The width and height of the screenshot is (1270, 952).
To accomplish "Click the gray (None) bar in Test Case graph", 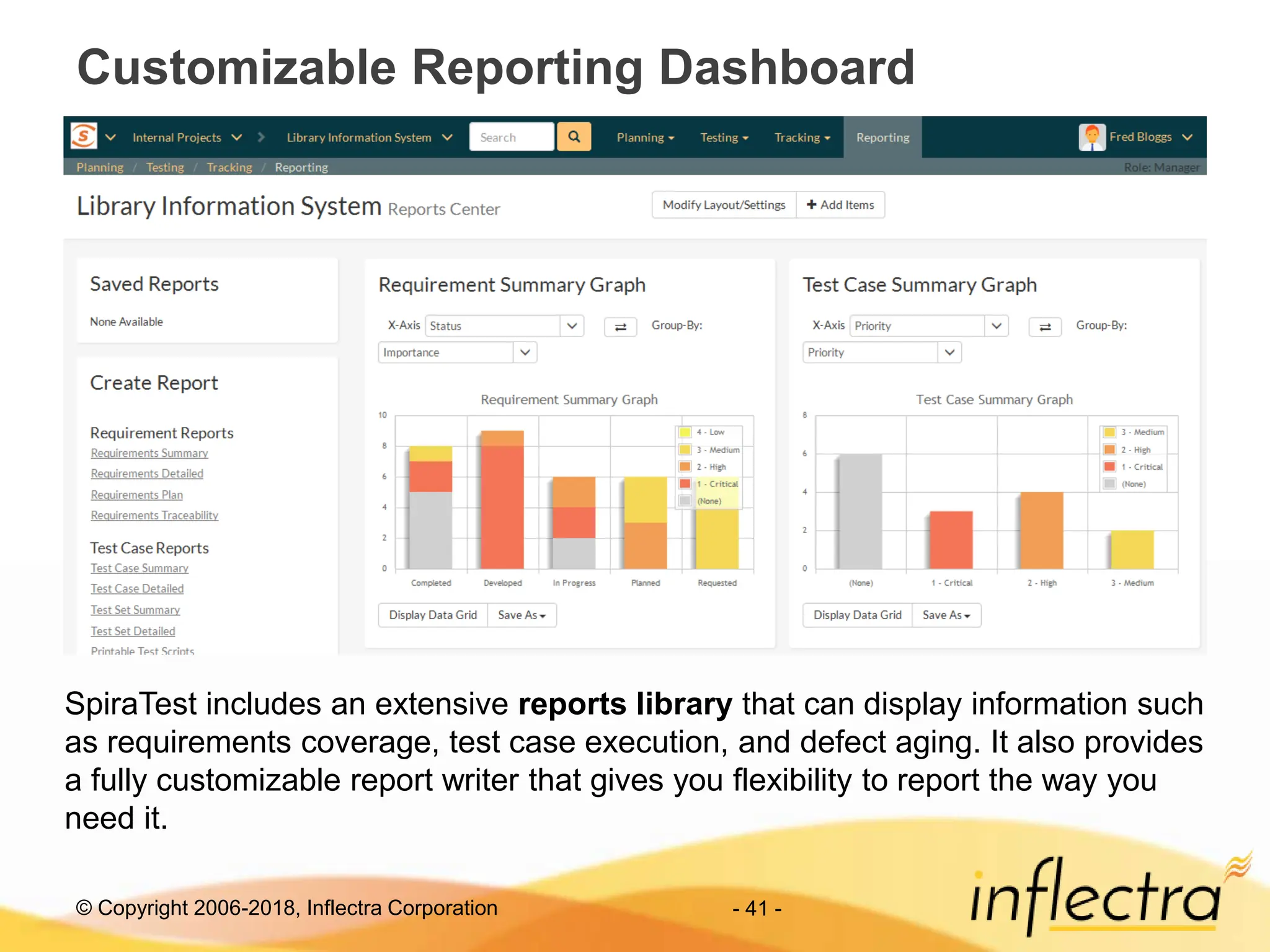I will [x=860, y=511].
